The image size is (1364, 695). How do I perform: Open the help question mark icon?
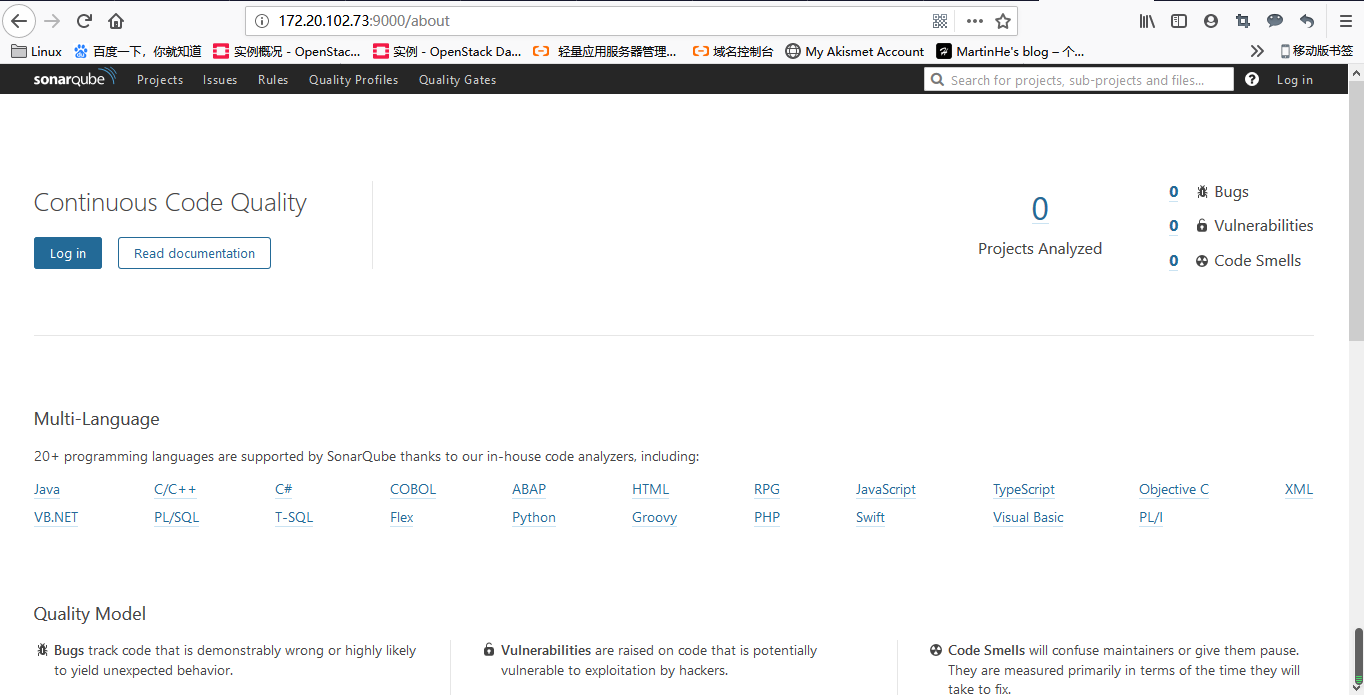pyautogui.click(x=1252, y=80)
